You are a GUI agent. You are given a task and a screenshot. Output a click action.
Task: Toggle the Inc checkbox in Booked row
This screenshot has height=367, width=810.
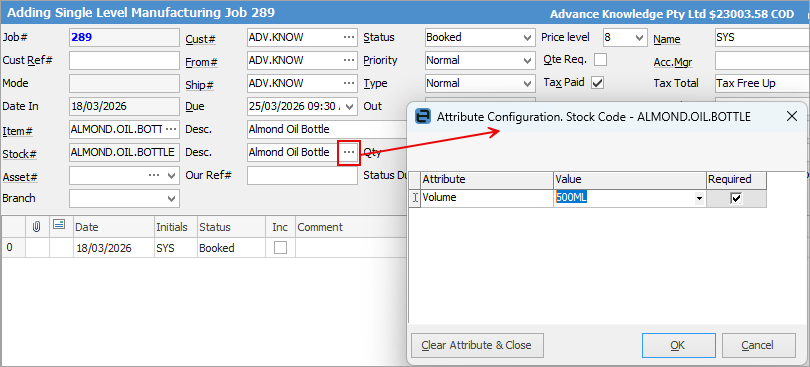pyautogui.click(x=281, y=248)
